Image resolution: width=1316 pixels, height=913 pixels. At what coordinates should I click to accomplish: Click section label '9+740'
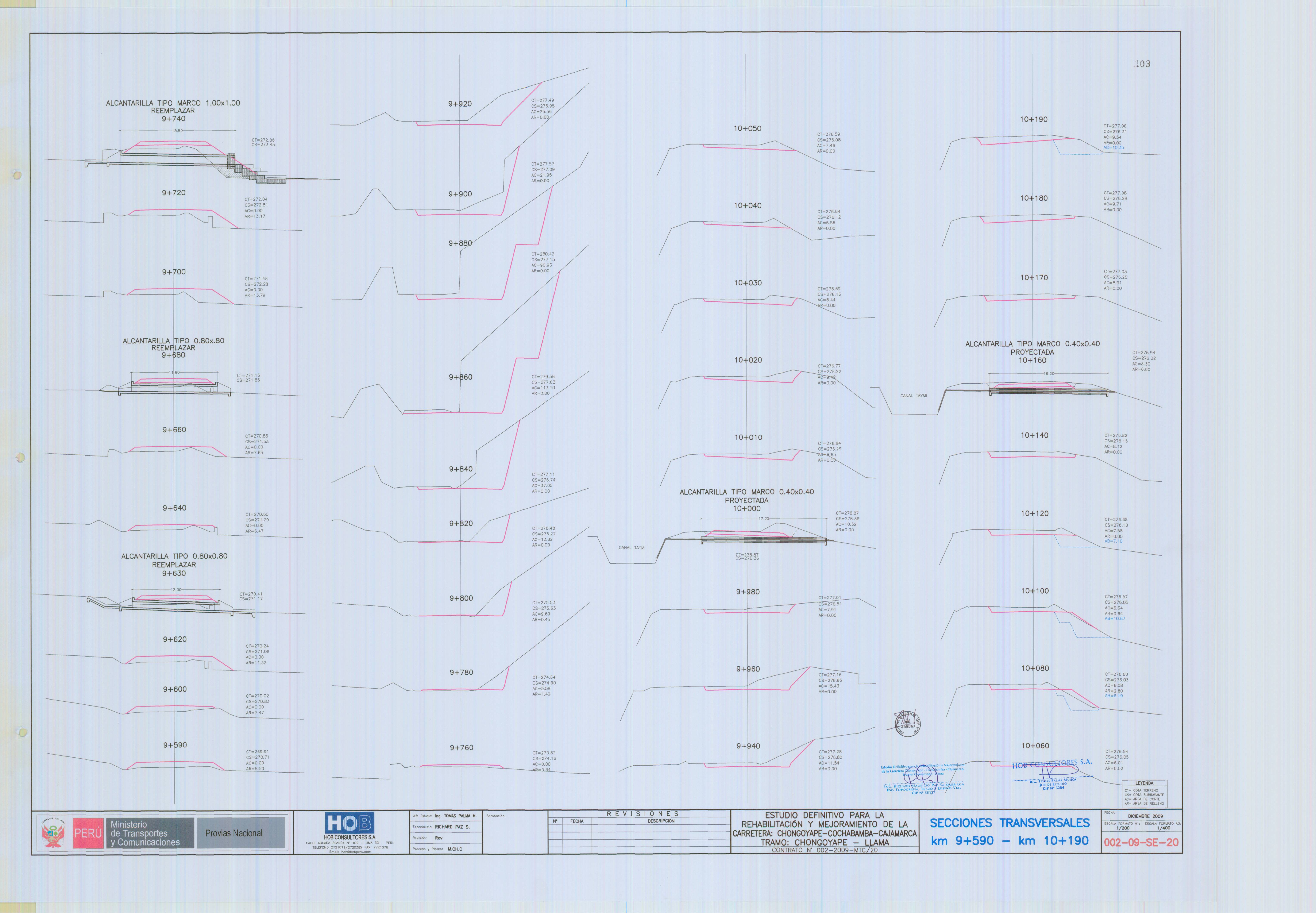click(173, 119)
